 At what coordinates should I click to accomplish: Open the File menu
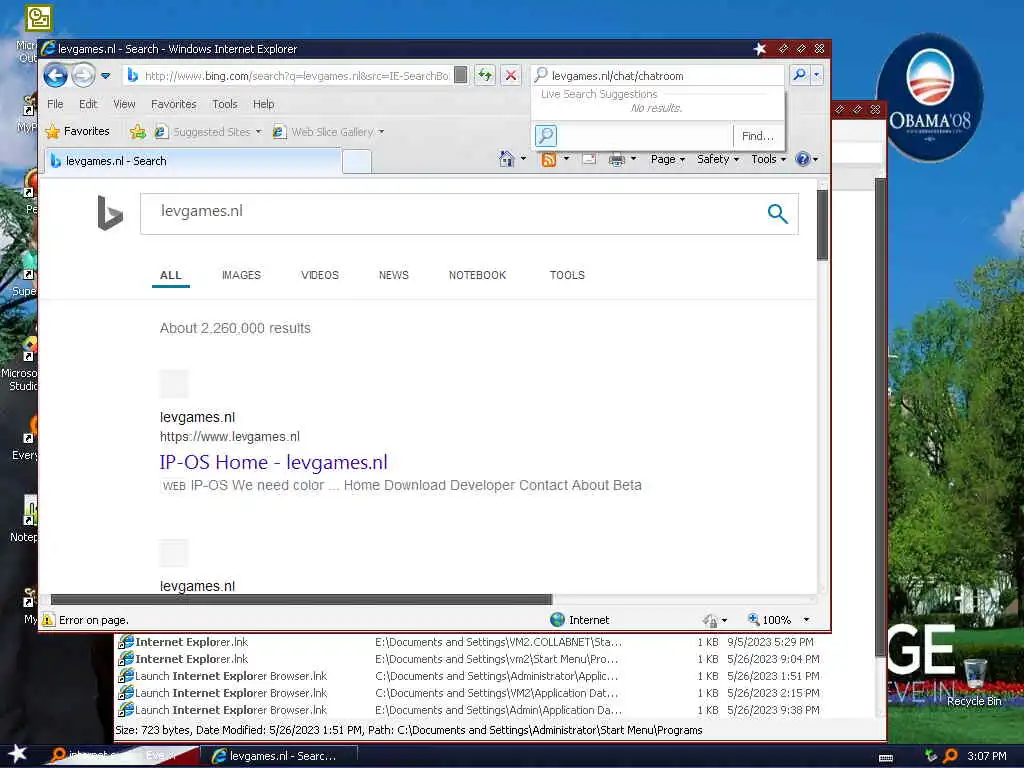pos(56,104)
